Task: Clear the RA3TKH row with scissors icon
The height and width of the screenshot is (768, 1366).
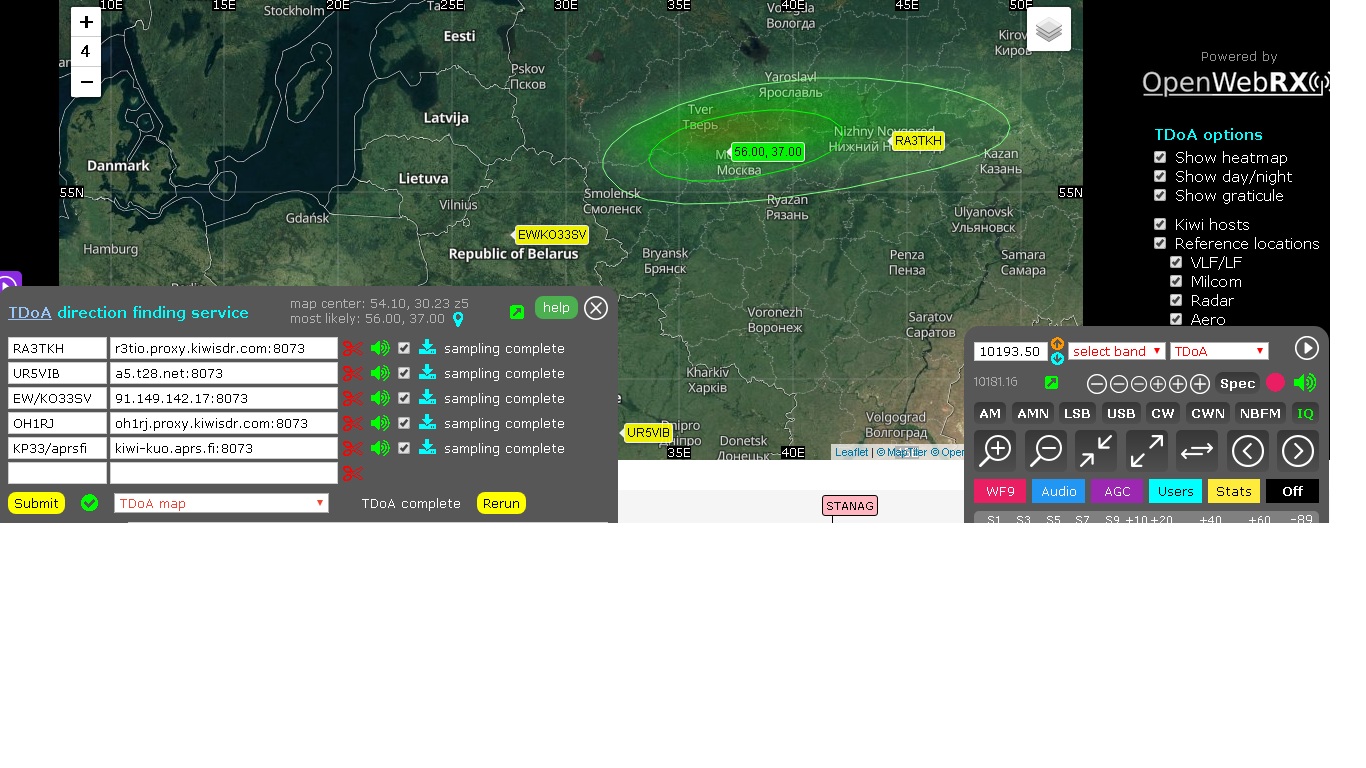Action: [x=353, y=348]
